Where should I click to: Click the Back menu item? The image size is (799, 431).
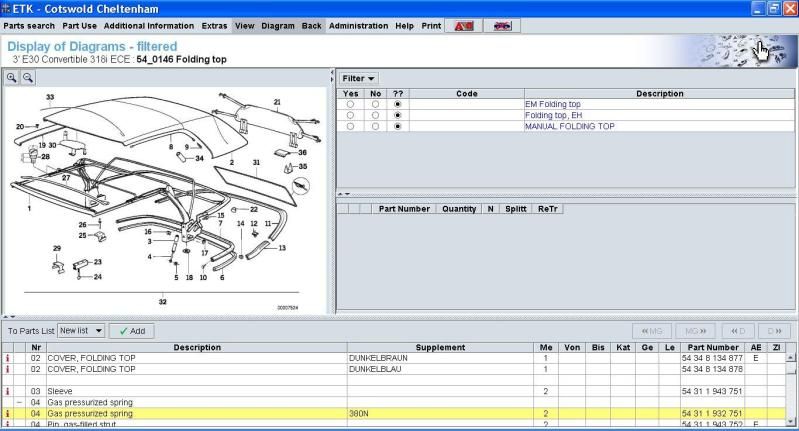coord(311,25)
